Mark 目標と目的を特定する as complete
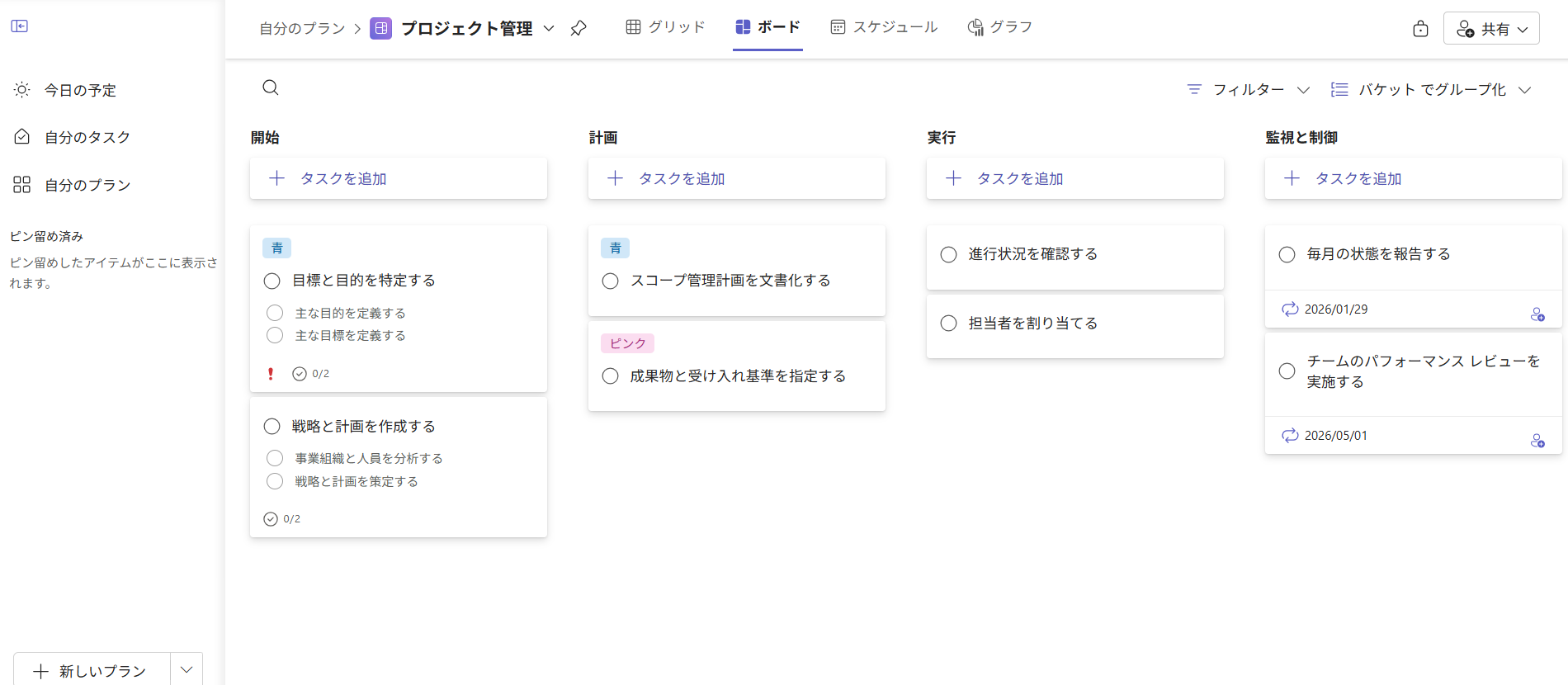The height and width of the screenshot is (685, 1568). tap(272, 281)
